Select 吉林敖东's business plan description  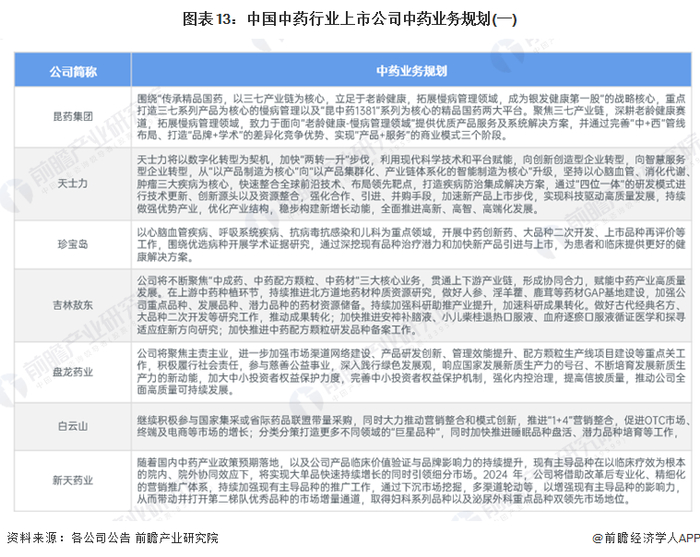tap(411, 305)
